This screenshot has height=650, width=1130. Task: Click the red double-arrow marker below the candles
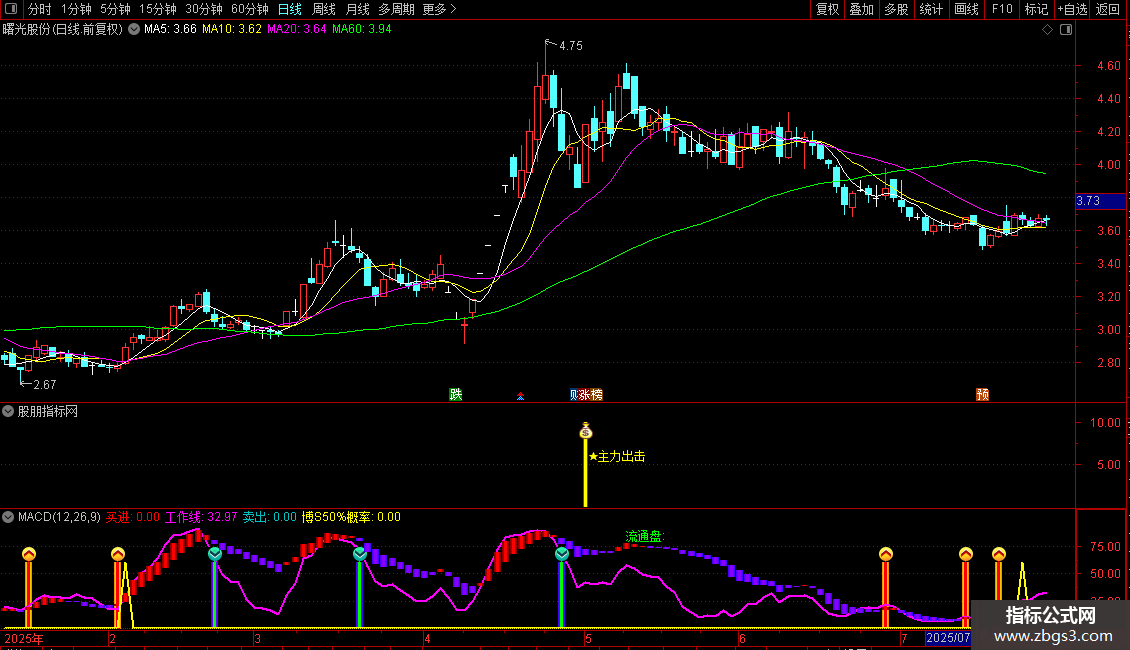coord(520,396)
